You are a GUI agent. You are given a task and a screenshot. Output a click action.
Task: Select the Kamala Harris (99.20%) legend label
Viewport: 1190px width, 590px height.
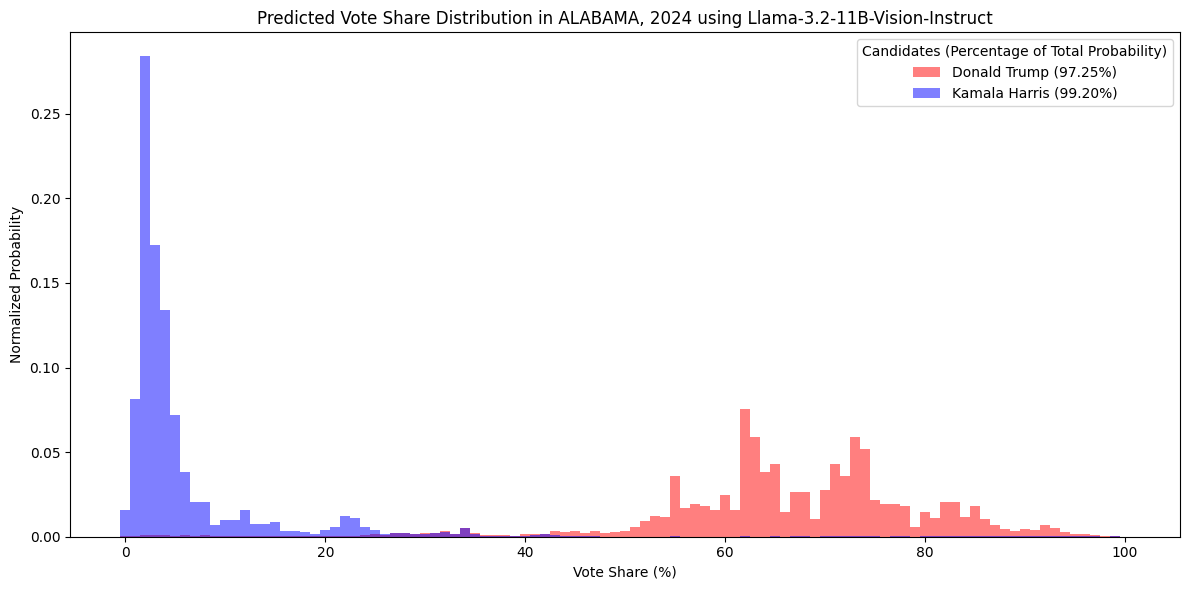click(1034, 93)
